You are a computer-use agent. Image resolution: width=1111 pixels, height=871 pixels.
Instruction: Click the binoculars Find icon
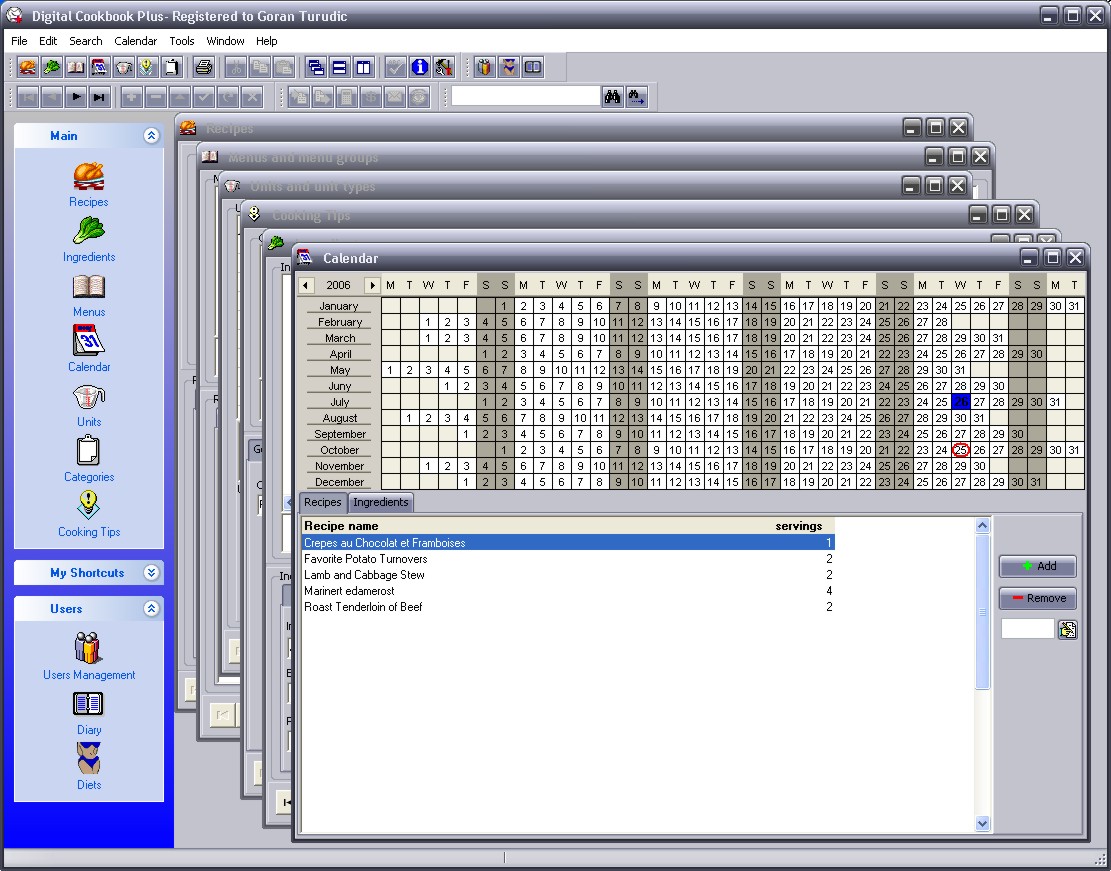pos(612,96)
